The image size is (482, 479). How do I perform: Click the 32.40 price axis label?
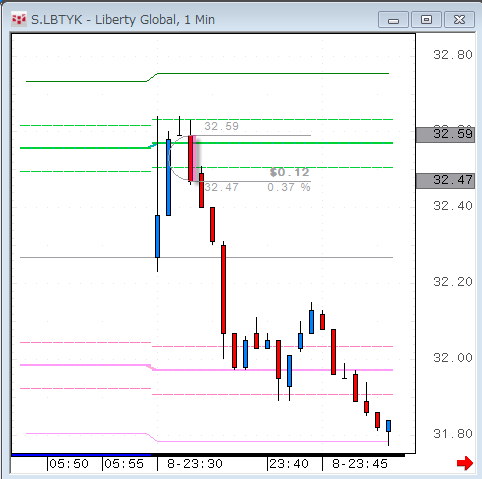pyautogui.click(x=453, y=206)
